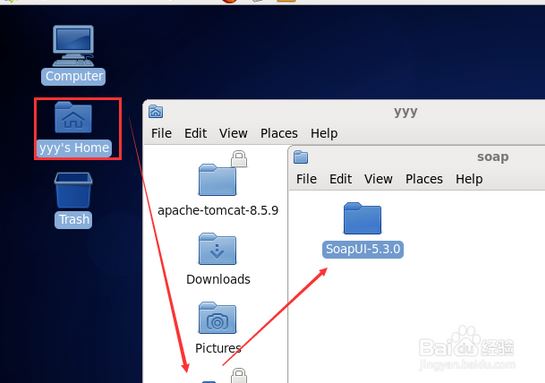Open the yyy's Home desktop folder icon
Image resolution: width=545 pixels, height=383 pixels.
pyautogui.click(x=73, y=117)
